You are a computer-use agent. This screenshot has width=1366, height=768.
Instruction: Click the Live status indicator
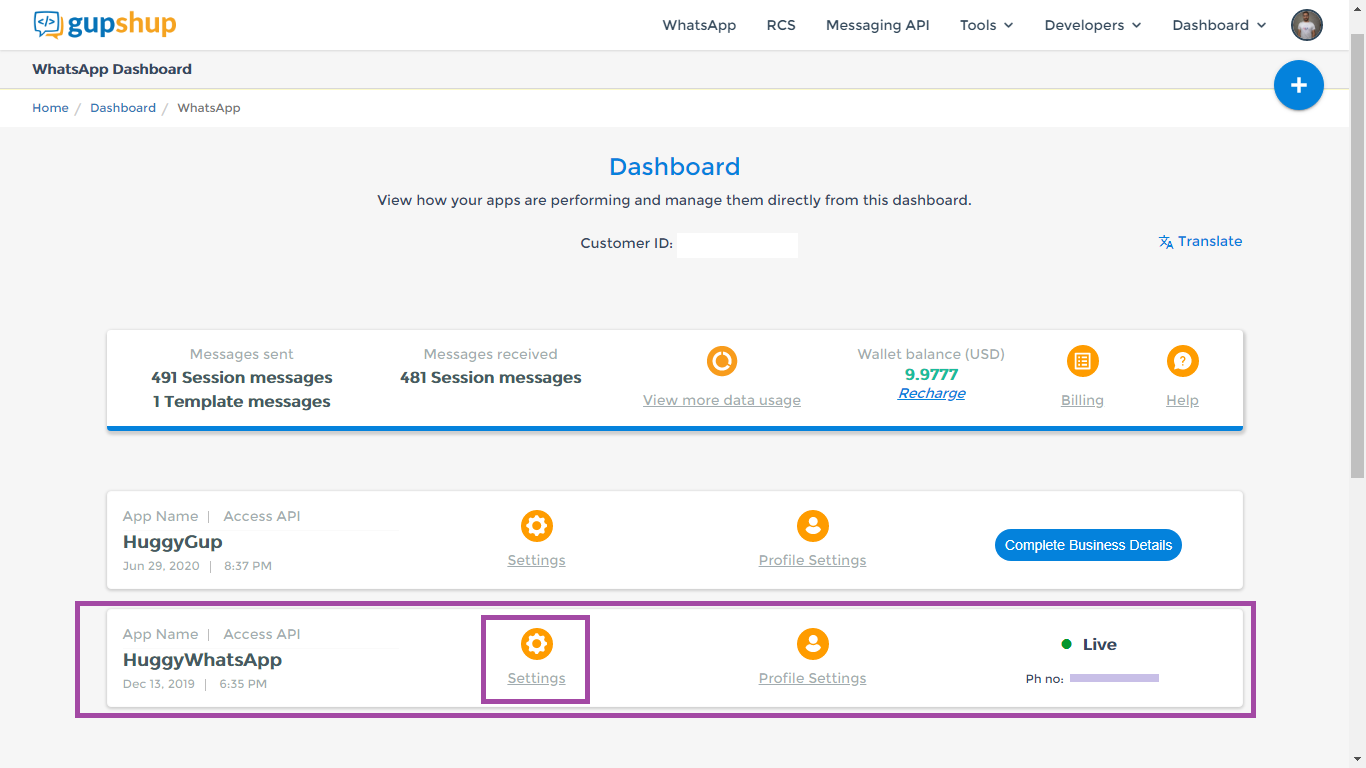(1089, 645)
